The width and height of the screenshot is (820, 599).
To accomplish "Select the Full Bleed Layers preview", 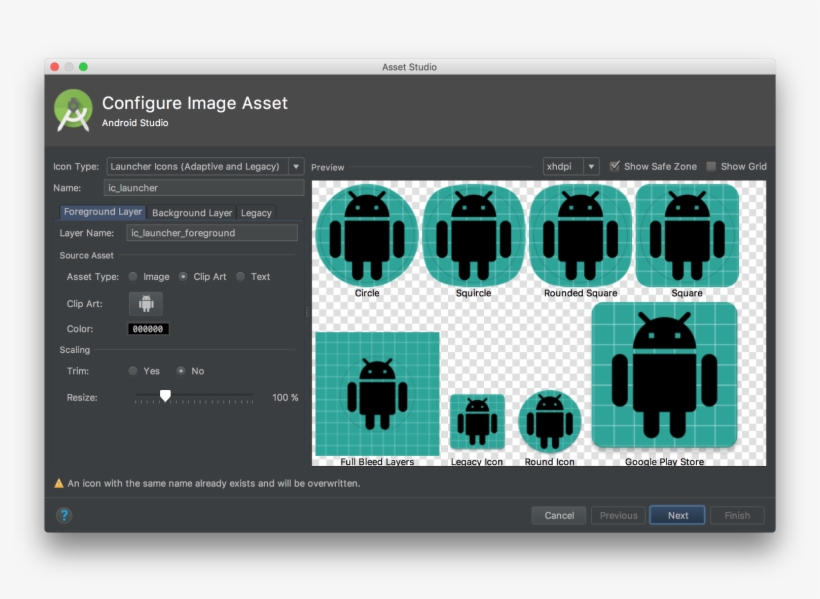I will 377,393.
